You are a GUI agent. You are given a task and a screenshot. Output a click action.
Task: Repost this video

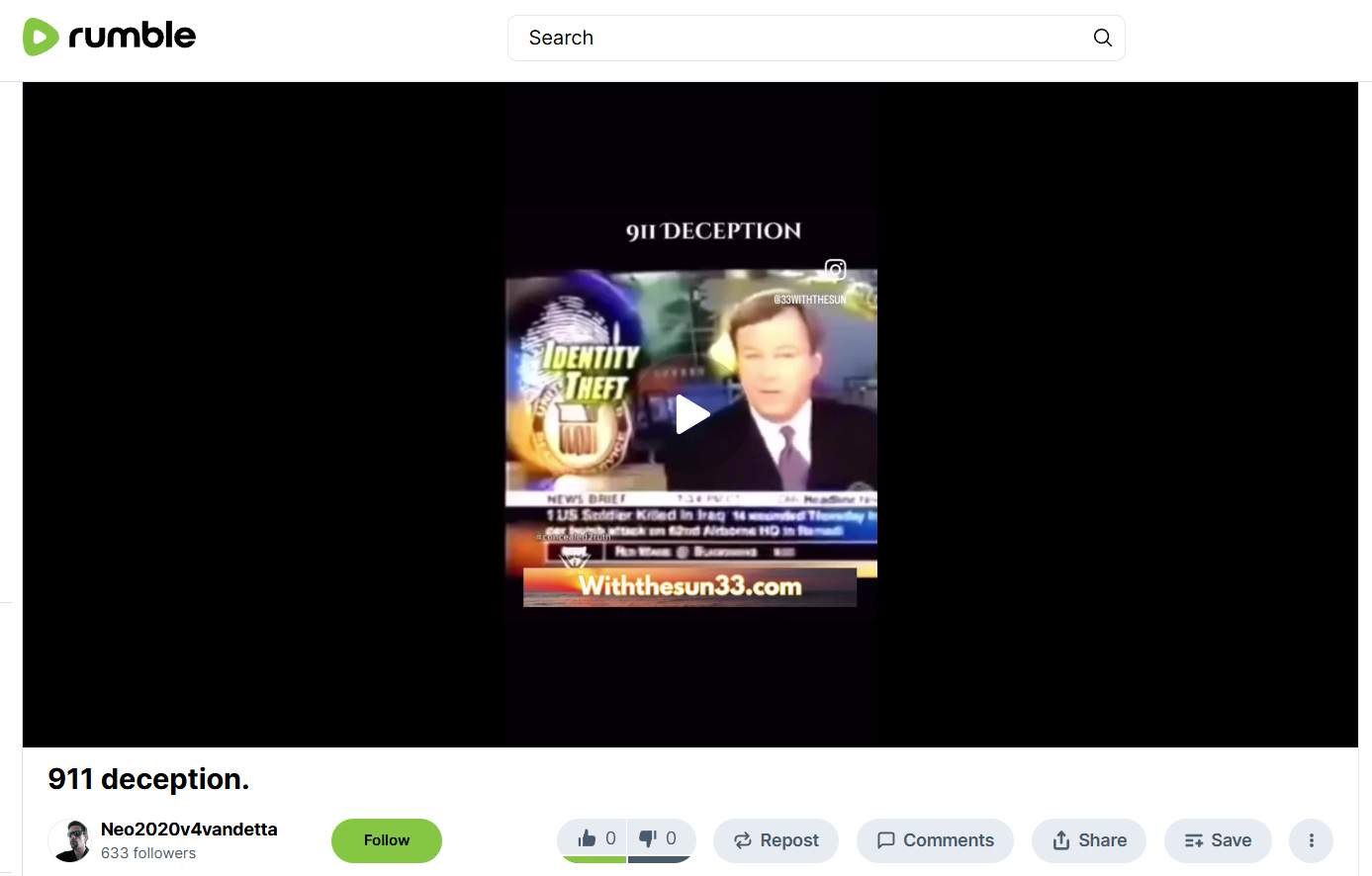(x=776, y=840)
